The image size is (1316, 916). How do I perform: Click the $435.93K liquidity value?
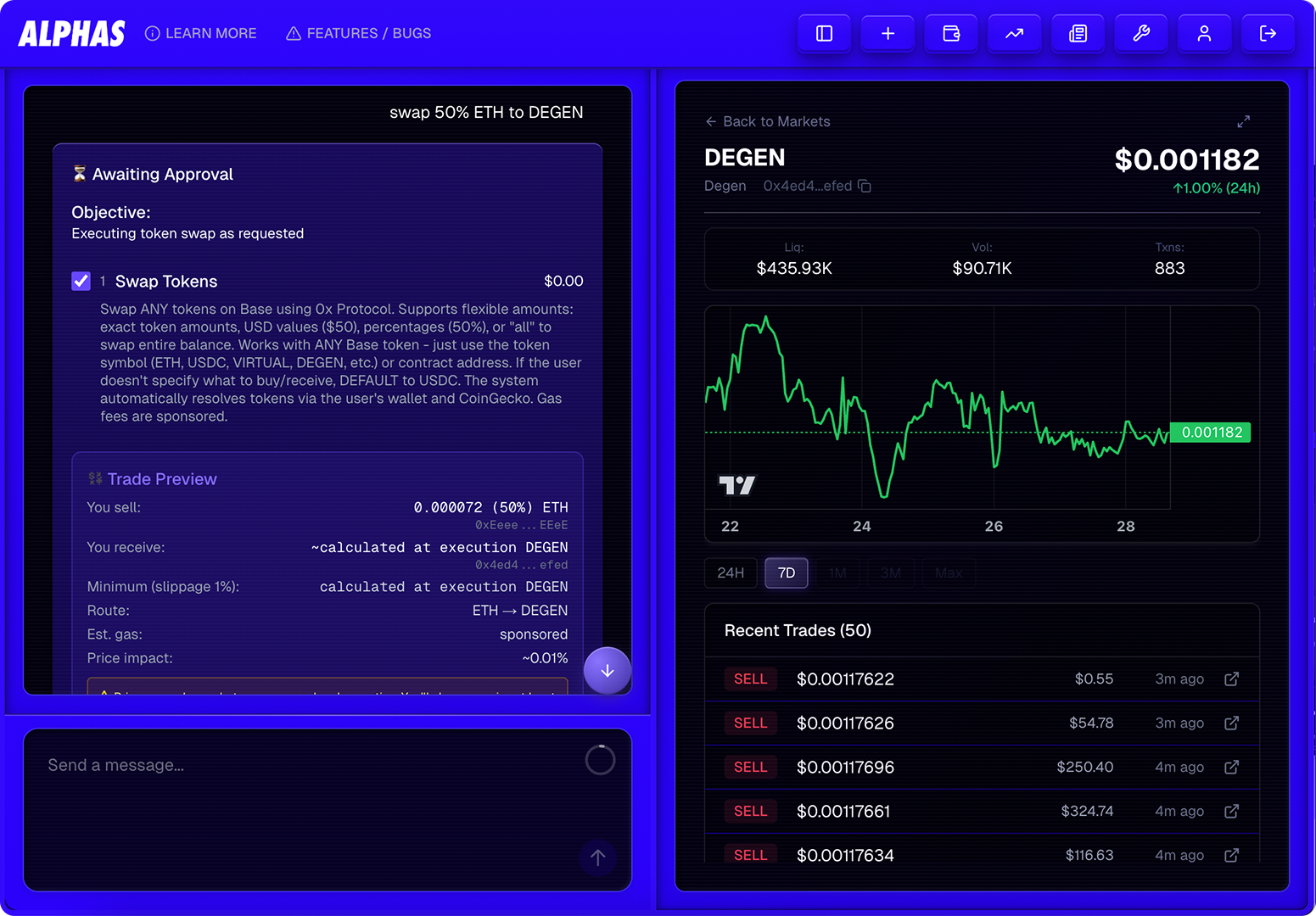click(794, 268)
